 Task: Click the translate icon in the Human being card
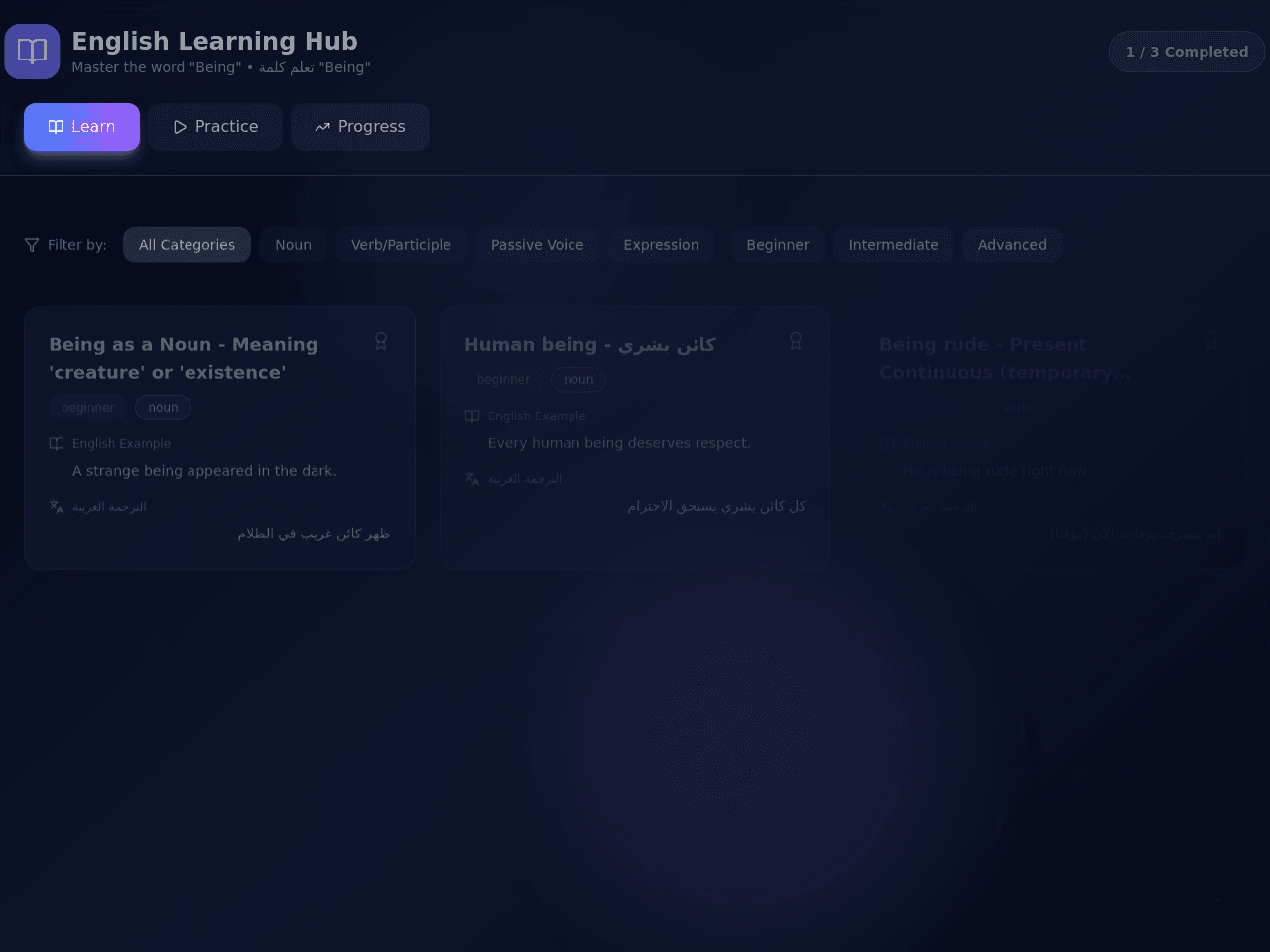pos(472,478)
